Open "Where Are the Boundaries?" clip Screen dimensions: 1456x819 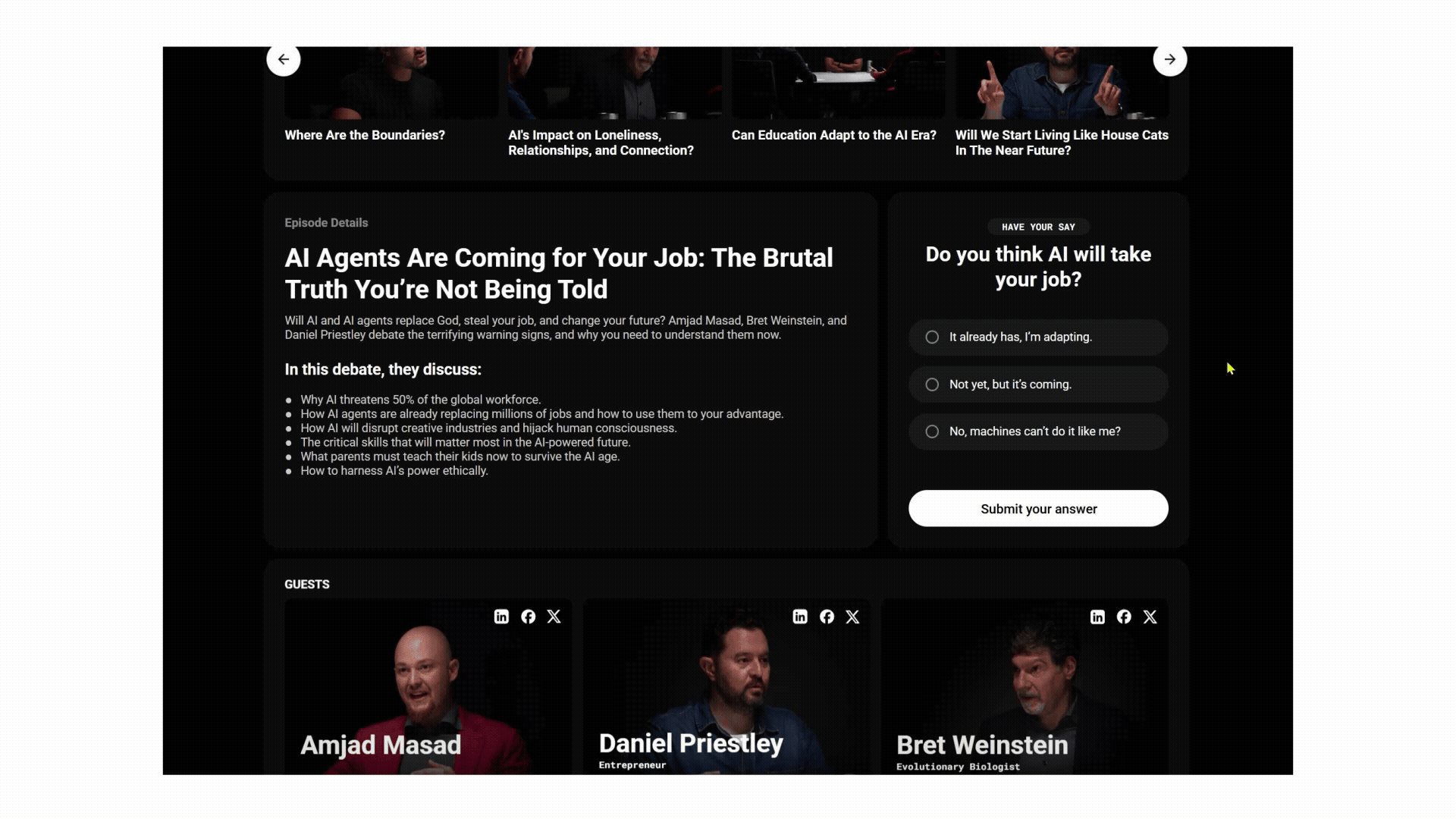(365, 135)
